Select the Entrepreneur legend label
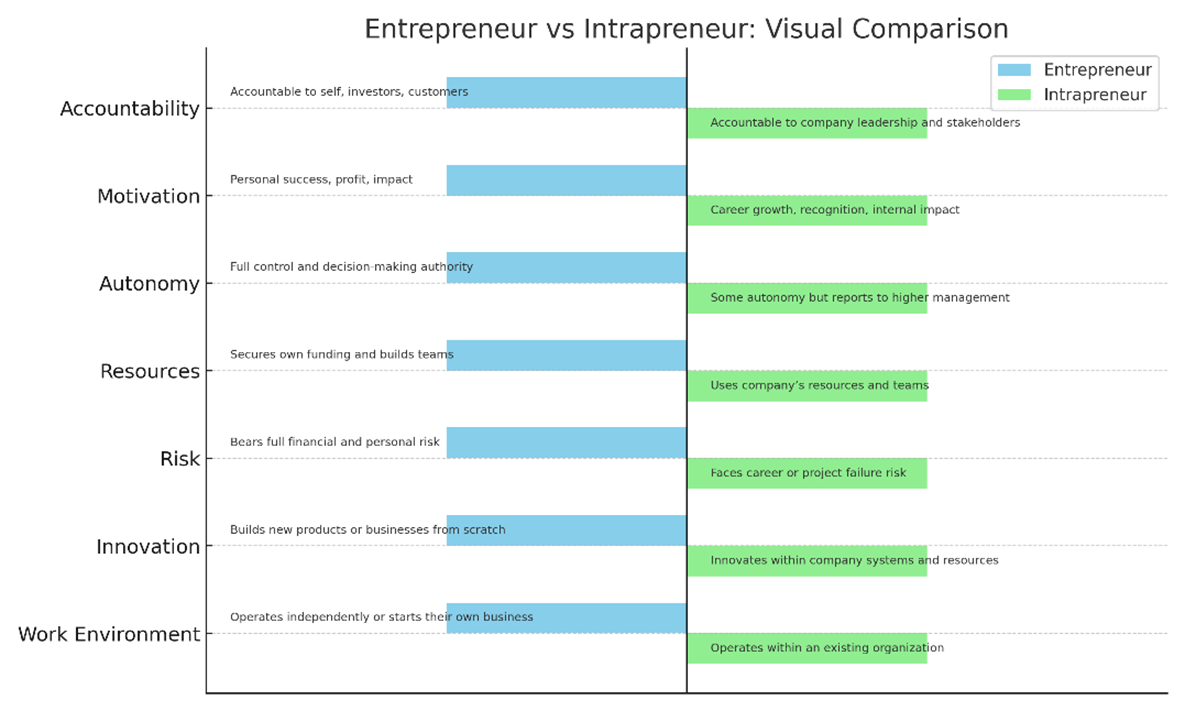Screen dimensions: 1185x711 (x=1097, y=70)
